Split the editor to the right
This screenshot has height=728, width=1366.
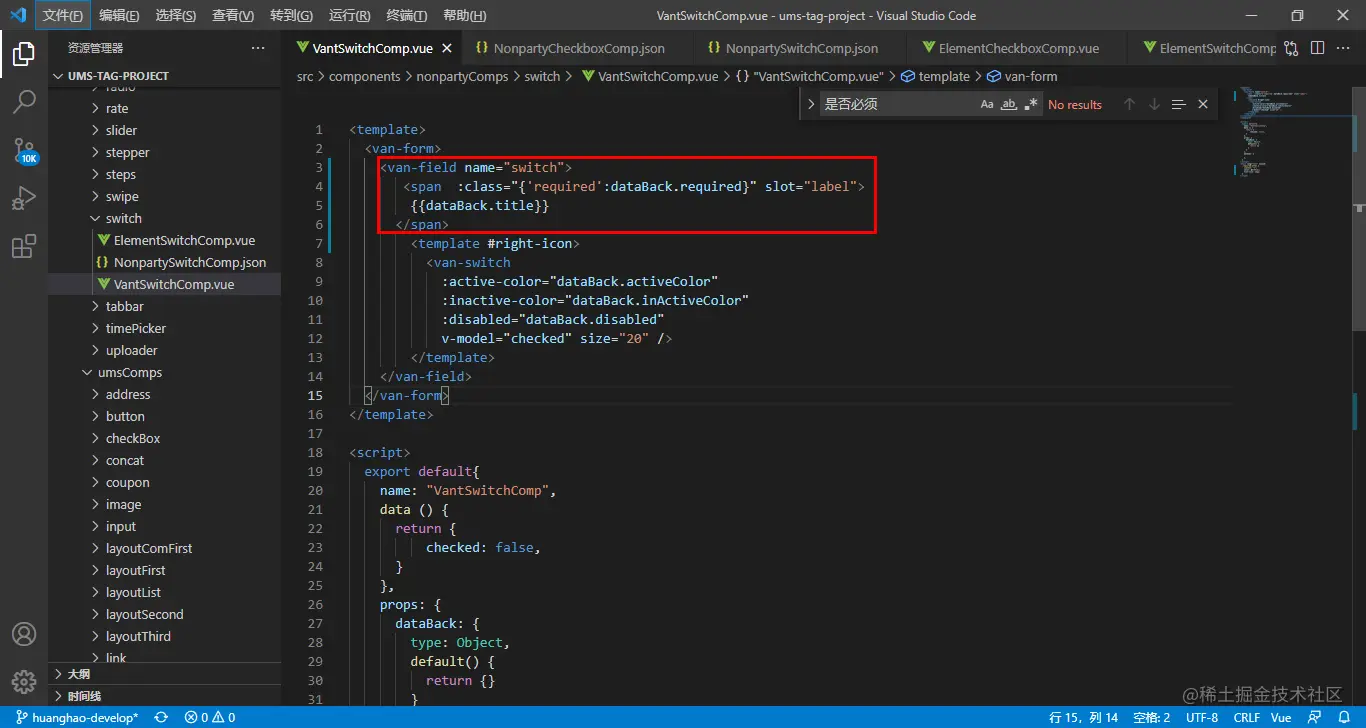pos(1317,48)
